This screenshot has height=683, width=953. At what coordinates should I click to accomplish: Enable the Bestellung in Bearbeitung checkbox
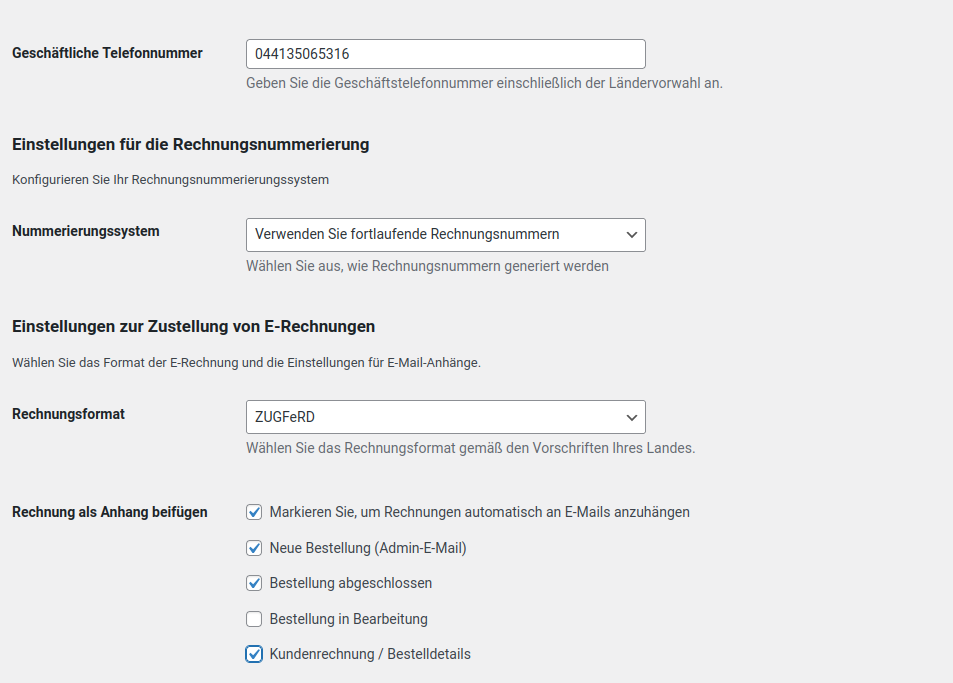[x=254, y=619]
